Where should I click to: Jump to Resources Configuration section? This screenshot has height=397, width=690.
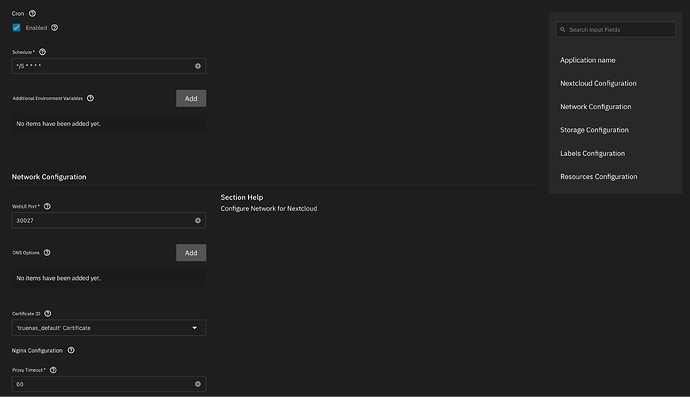(x=598, y=177)
